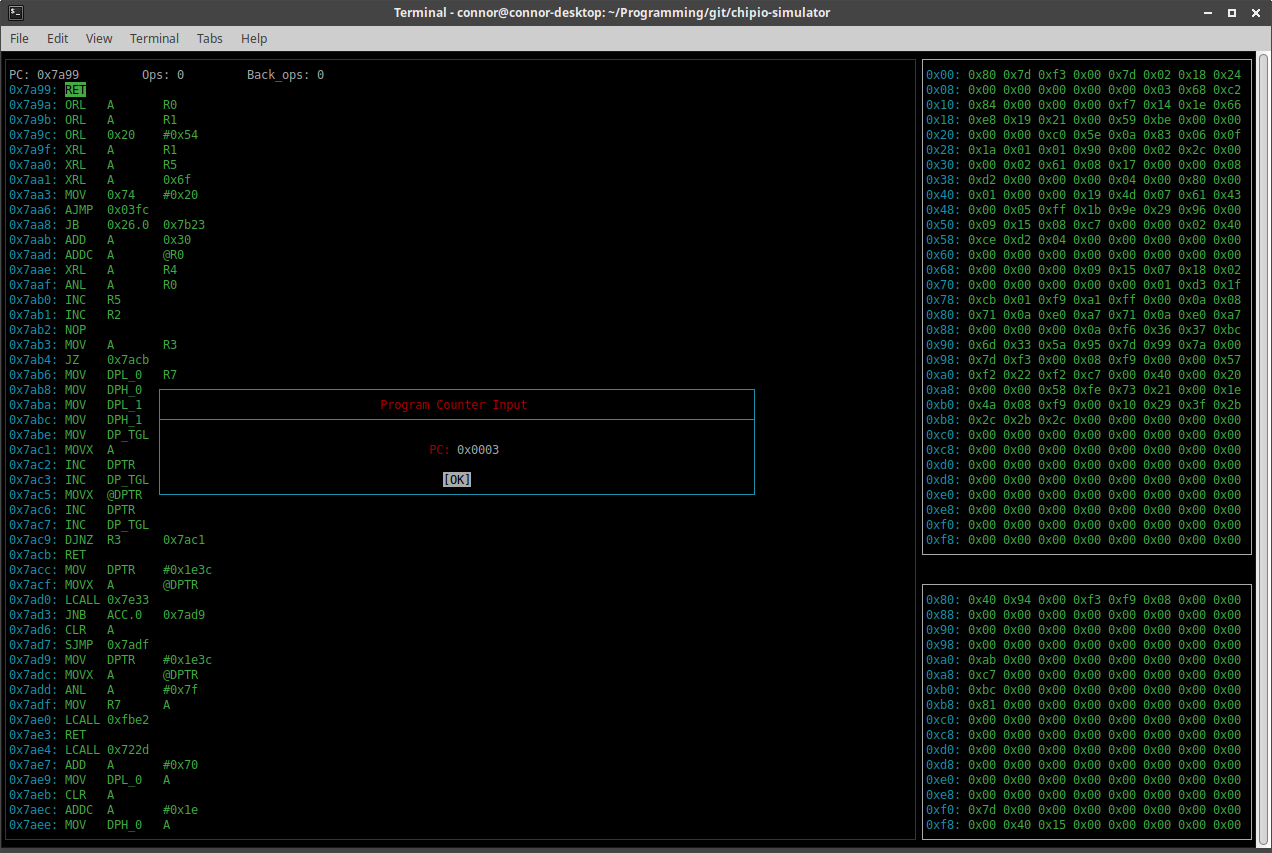Click lower memory row 0xb8 address label

point(943,705)
